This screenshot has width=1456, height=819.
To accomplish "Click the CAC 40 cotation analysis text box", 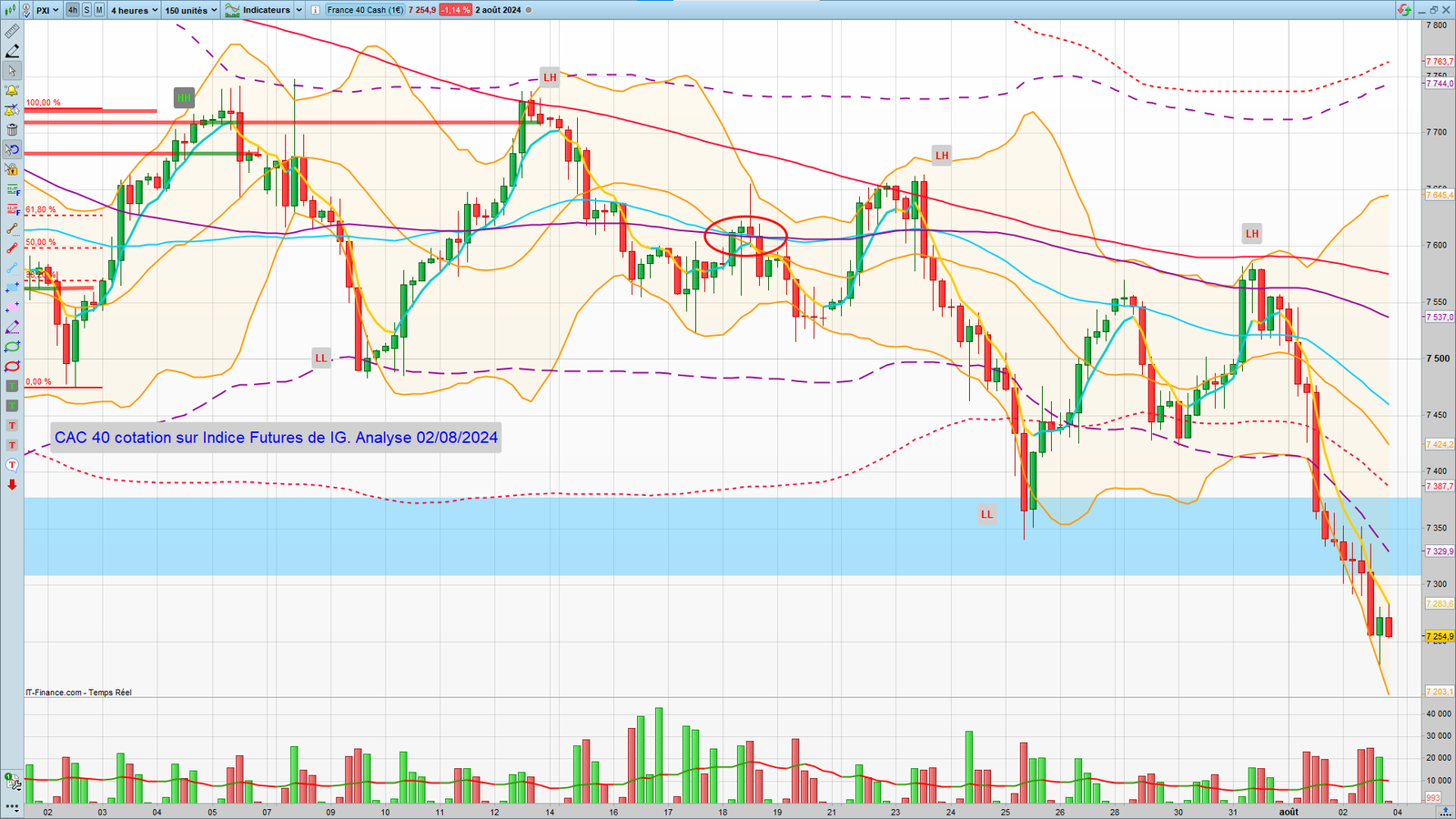I will pyautogui.click(x=276, y=438).
